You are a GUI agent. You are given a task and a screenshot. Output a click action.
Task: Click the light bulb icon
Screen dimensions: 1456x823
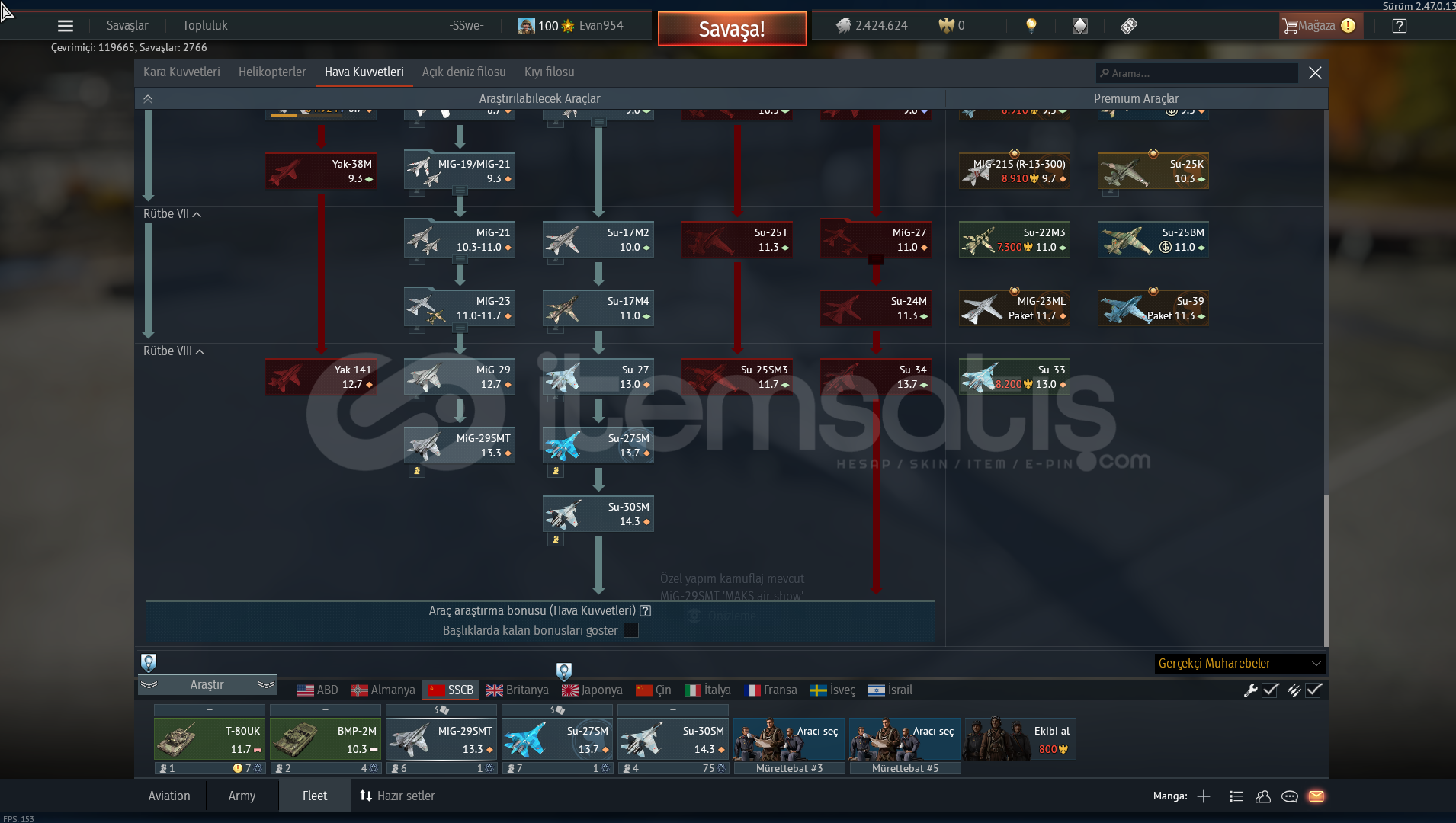tap(1031, 26)
